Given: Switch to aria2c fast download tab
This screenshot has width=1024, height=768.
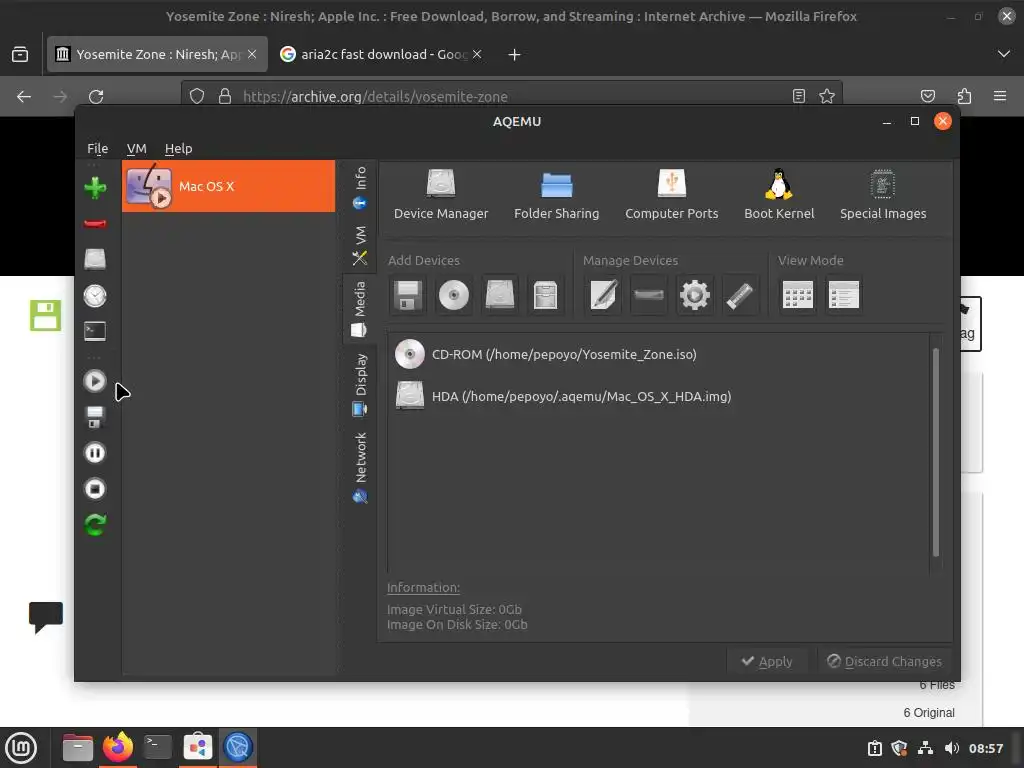Looking at the screenshot, I should coord(381,54).
